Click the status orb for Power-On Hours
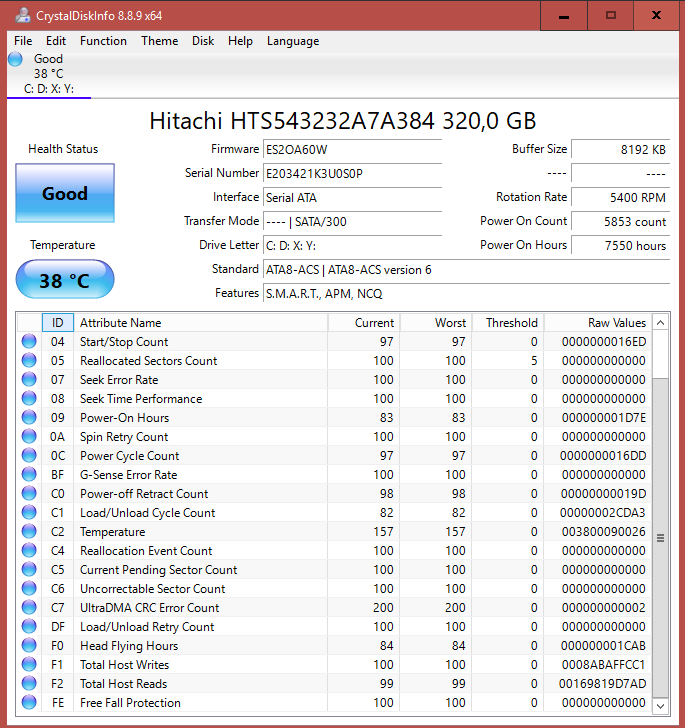 pos(29,417)
